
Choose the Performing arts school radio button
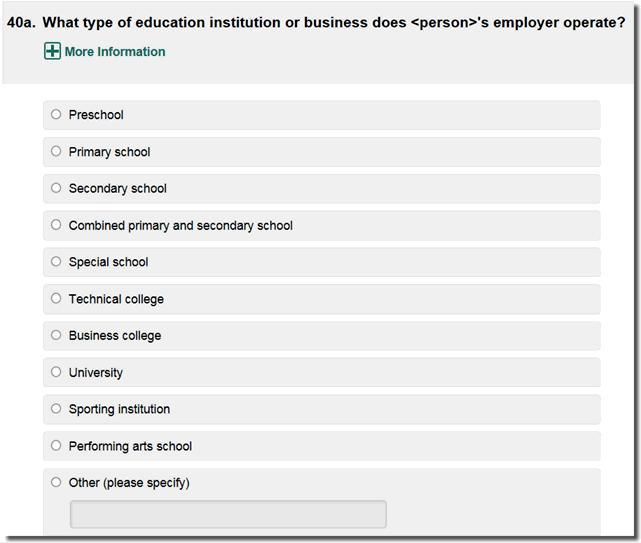(56, 446)
